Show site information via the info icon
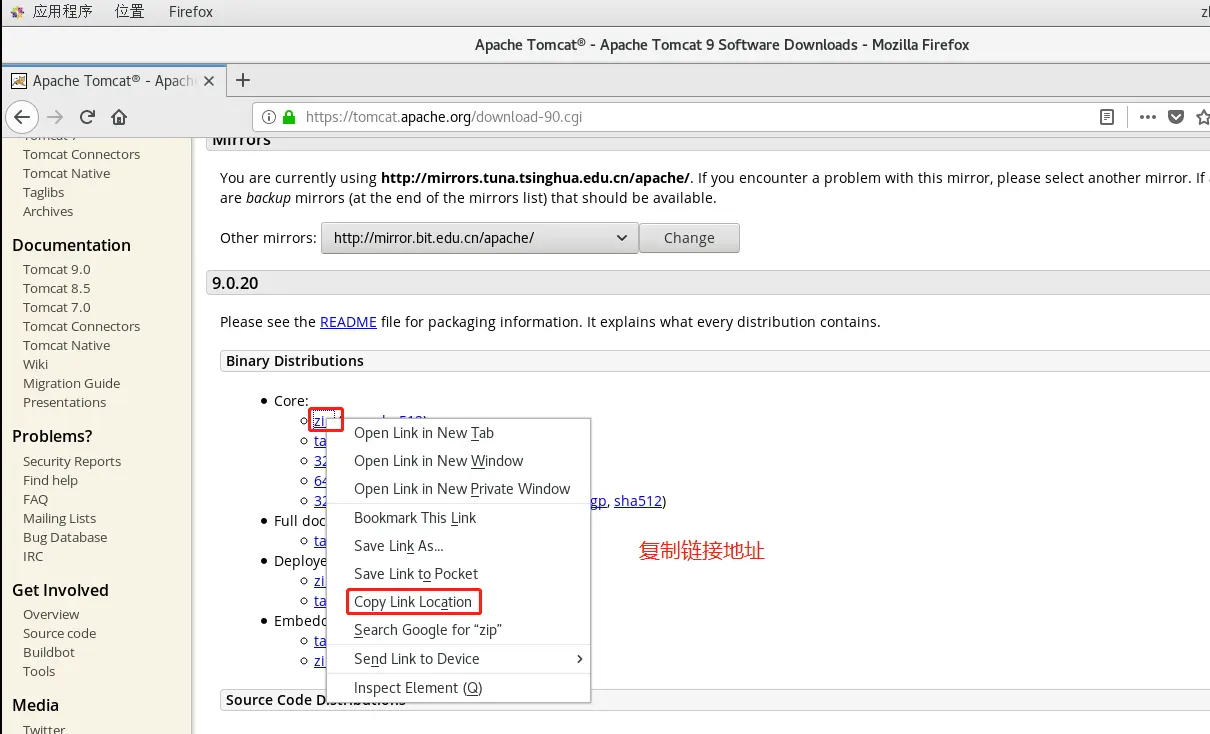Viewport: 1210px width, 734px height. pyautogui.click(x=270, y=117)
